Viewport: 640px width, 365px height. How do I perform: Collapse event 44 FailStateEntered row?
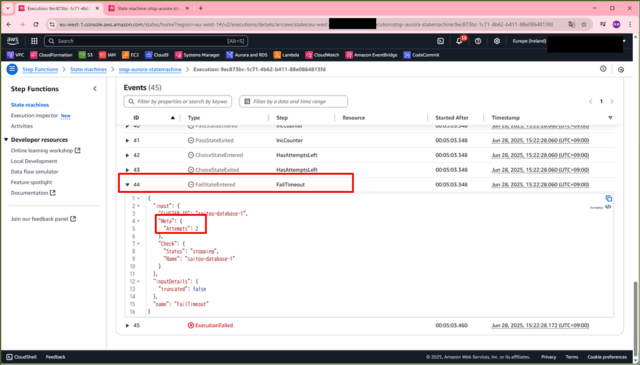[127, 185]
